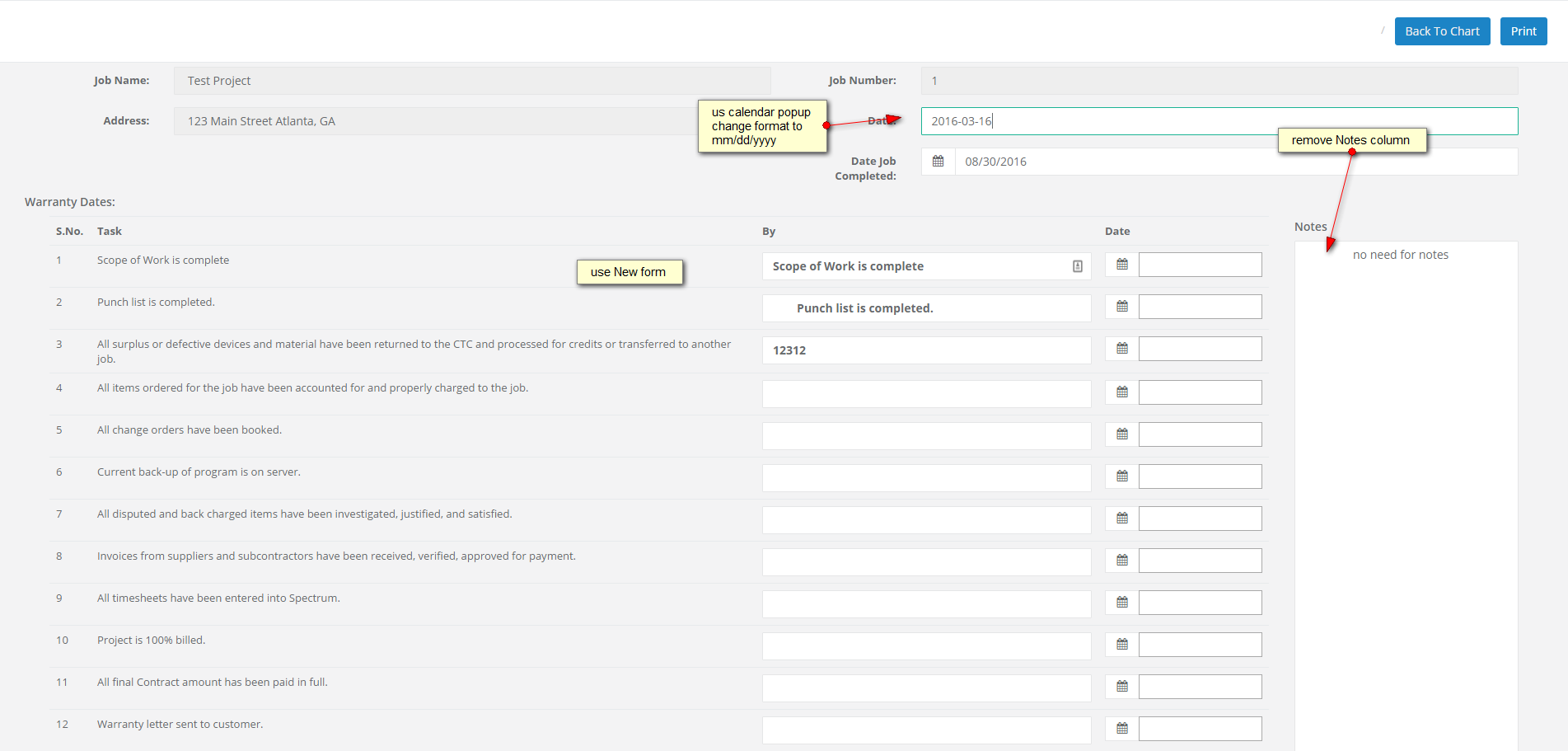The width and height of the screenshot is (1568, 751).
Task: Click By field for Contract amount paid row
Action: [x=926, y=688]
